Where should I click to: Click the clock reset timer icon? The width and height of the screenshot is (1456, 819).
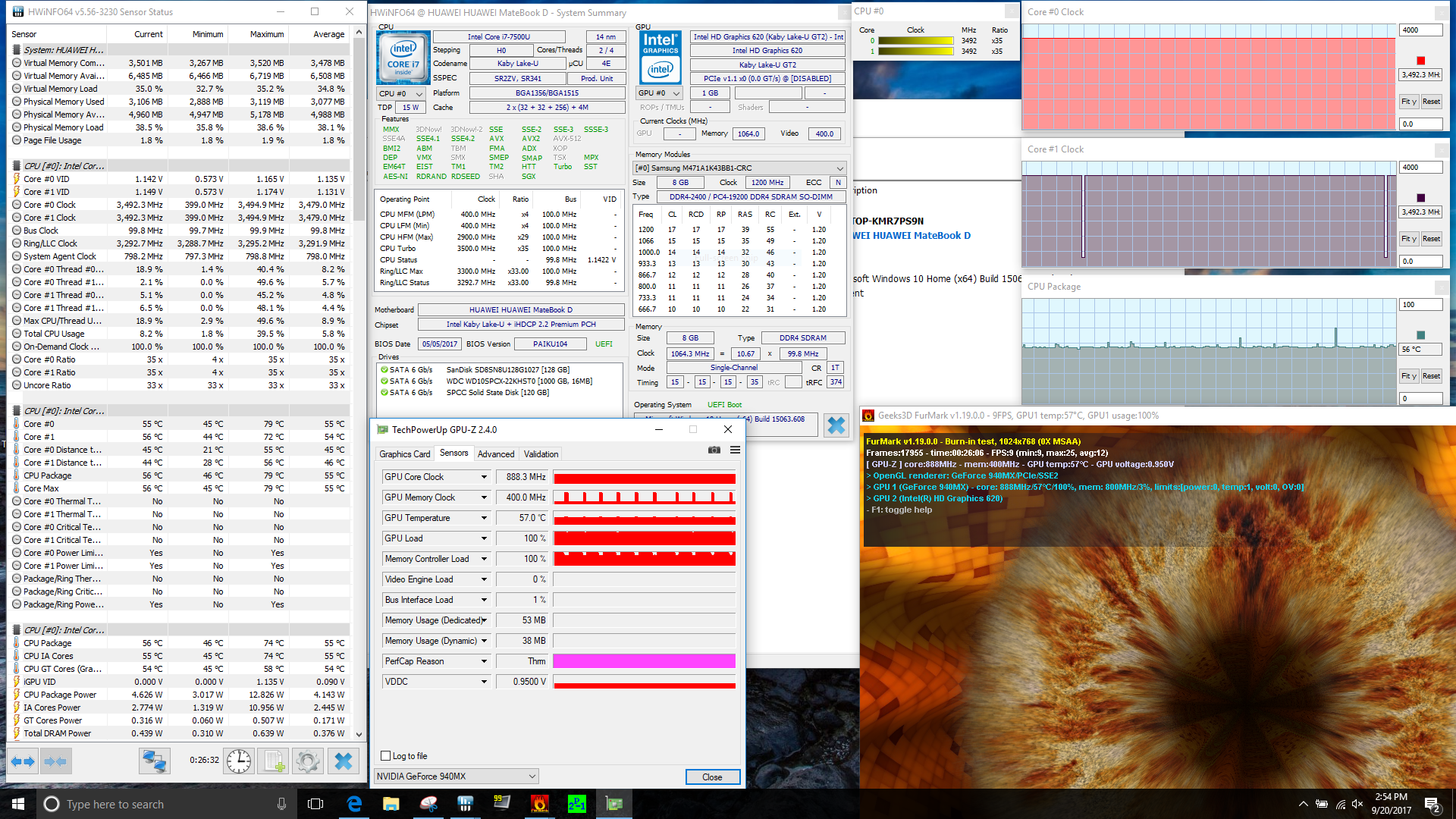click(x=239, y=761)
